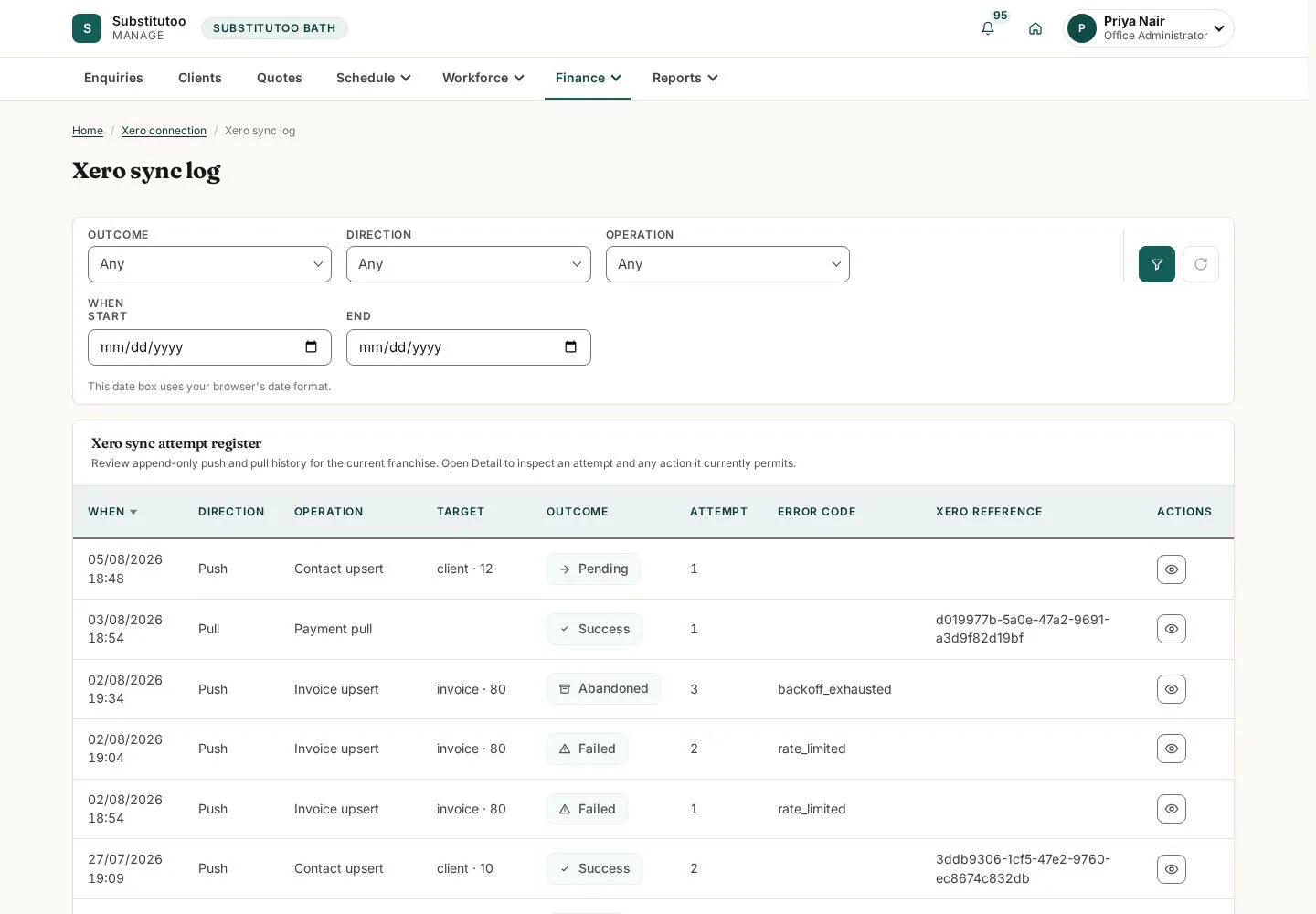Open calendar picker in Start date field
Image resolution: width=1316 pixels, height=914 pixels.
[x=311, y=347]
